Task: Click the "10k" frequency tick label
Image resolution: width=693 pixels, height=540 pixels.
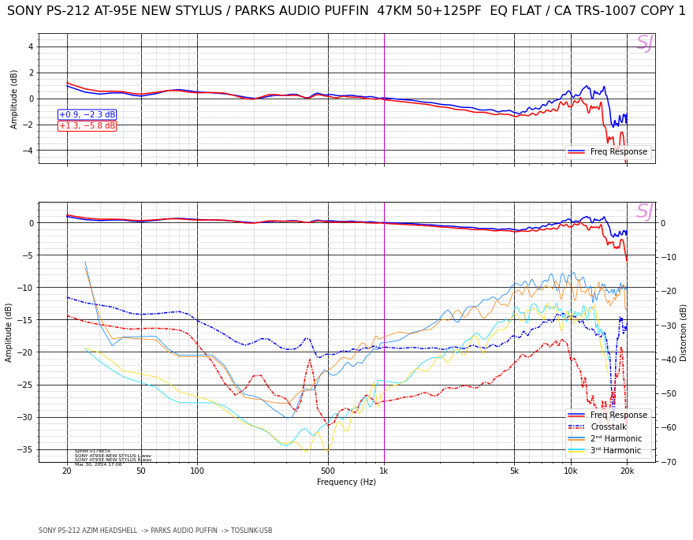Action: 571,471
